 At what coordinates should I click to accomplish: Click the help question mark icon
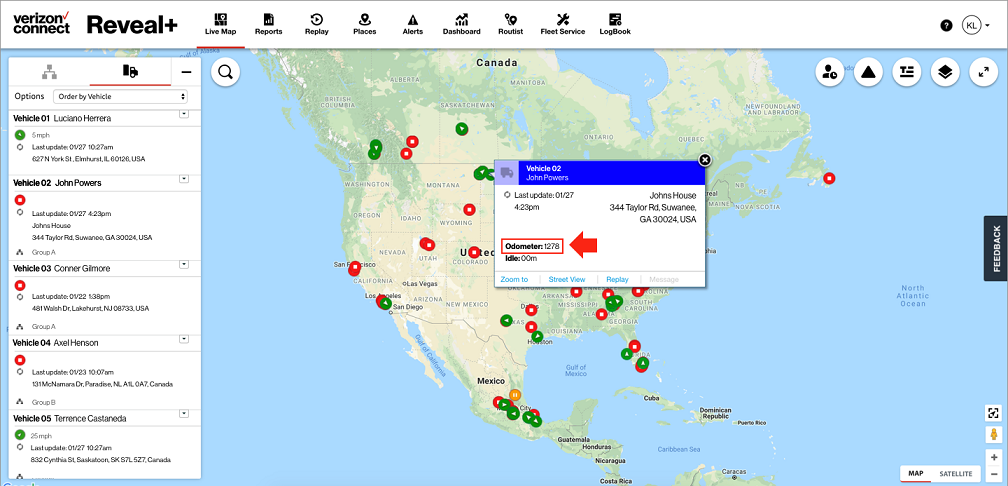click(x=946, y=25)
